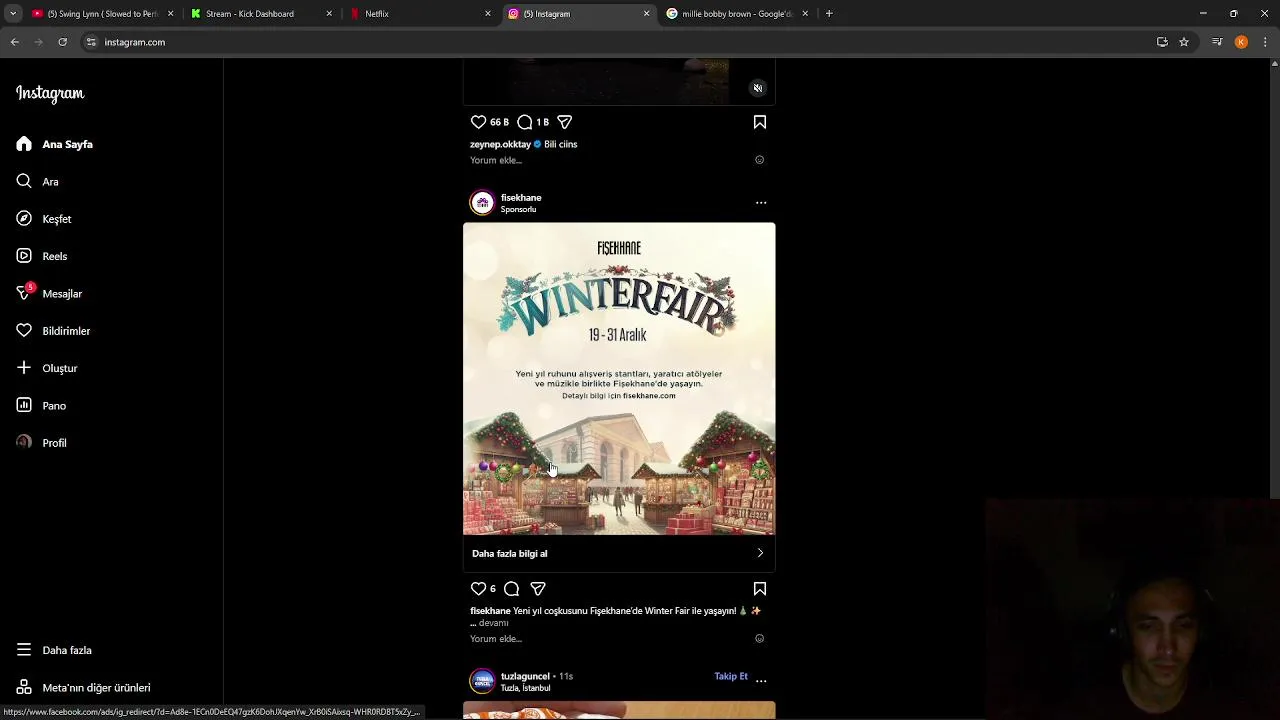View site information icon
1280x720 pixels.
pos(91,42)
